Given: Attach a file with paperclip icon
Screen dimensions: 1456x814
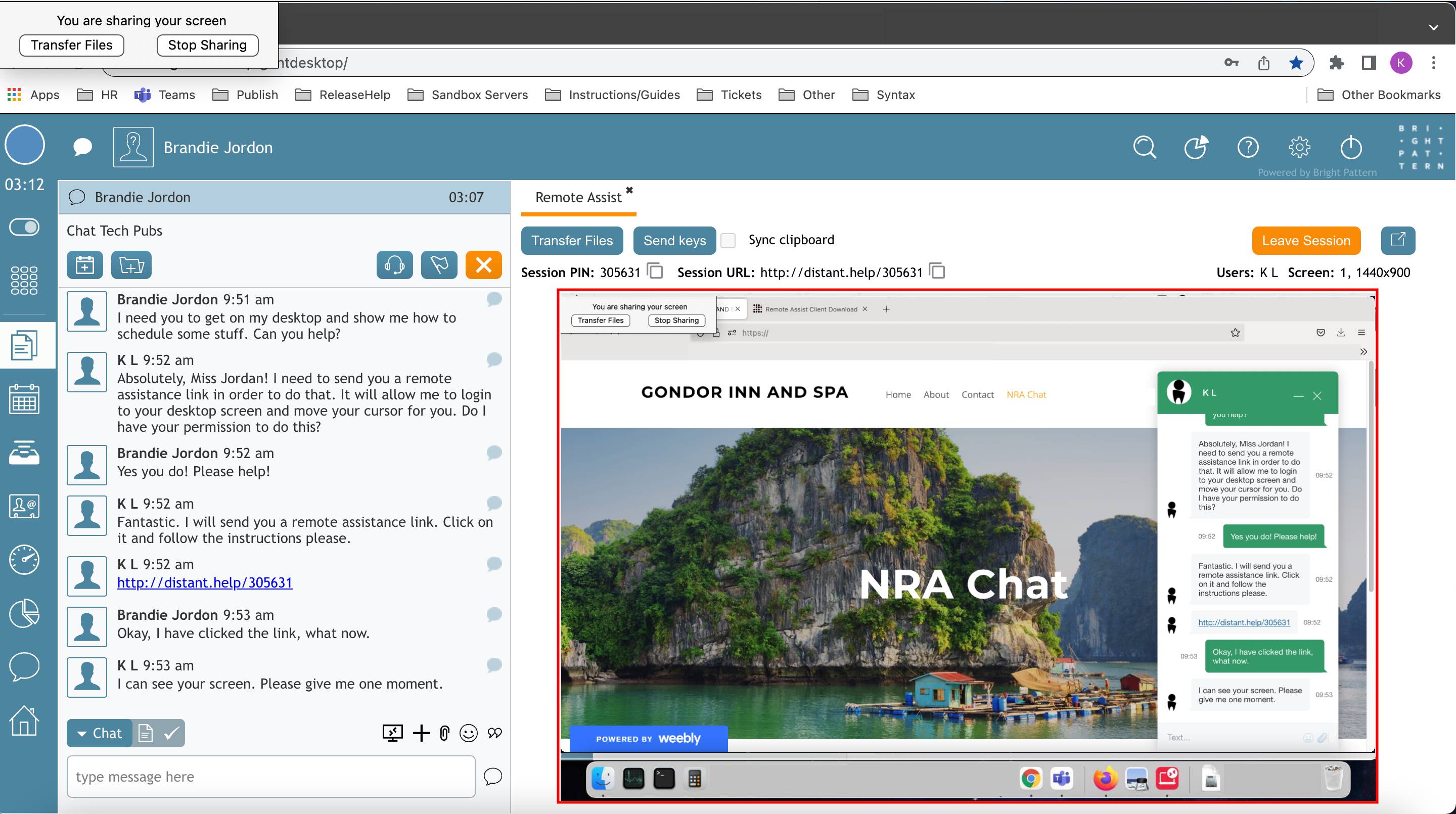Looking at the screenshot, I should pyautogui.click(x=444, y=733).
